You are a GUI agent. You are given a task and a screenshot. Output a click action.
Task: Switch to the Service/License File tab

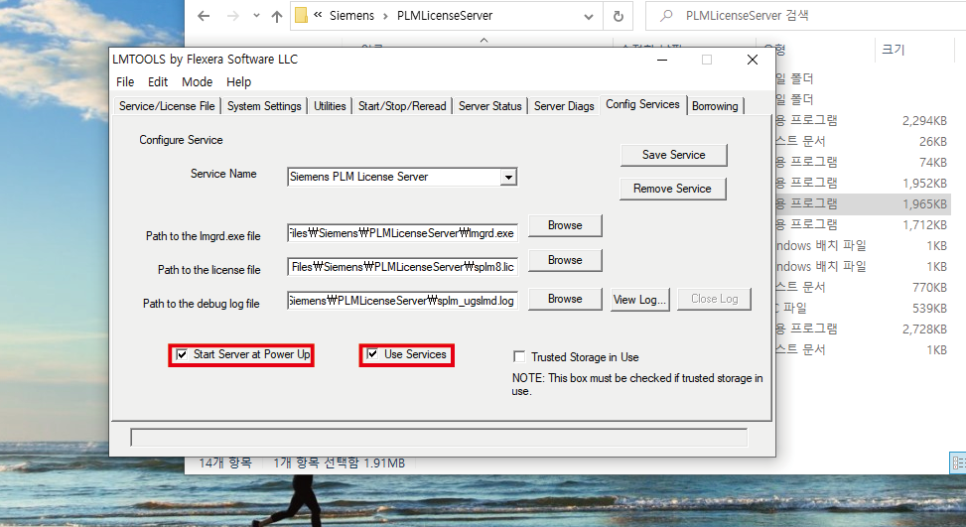(167, 106)
